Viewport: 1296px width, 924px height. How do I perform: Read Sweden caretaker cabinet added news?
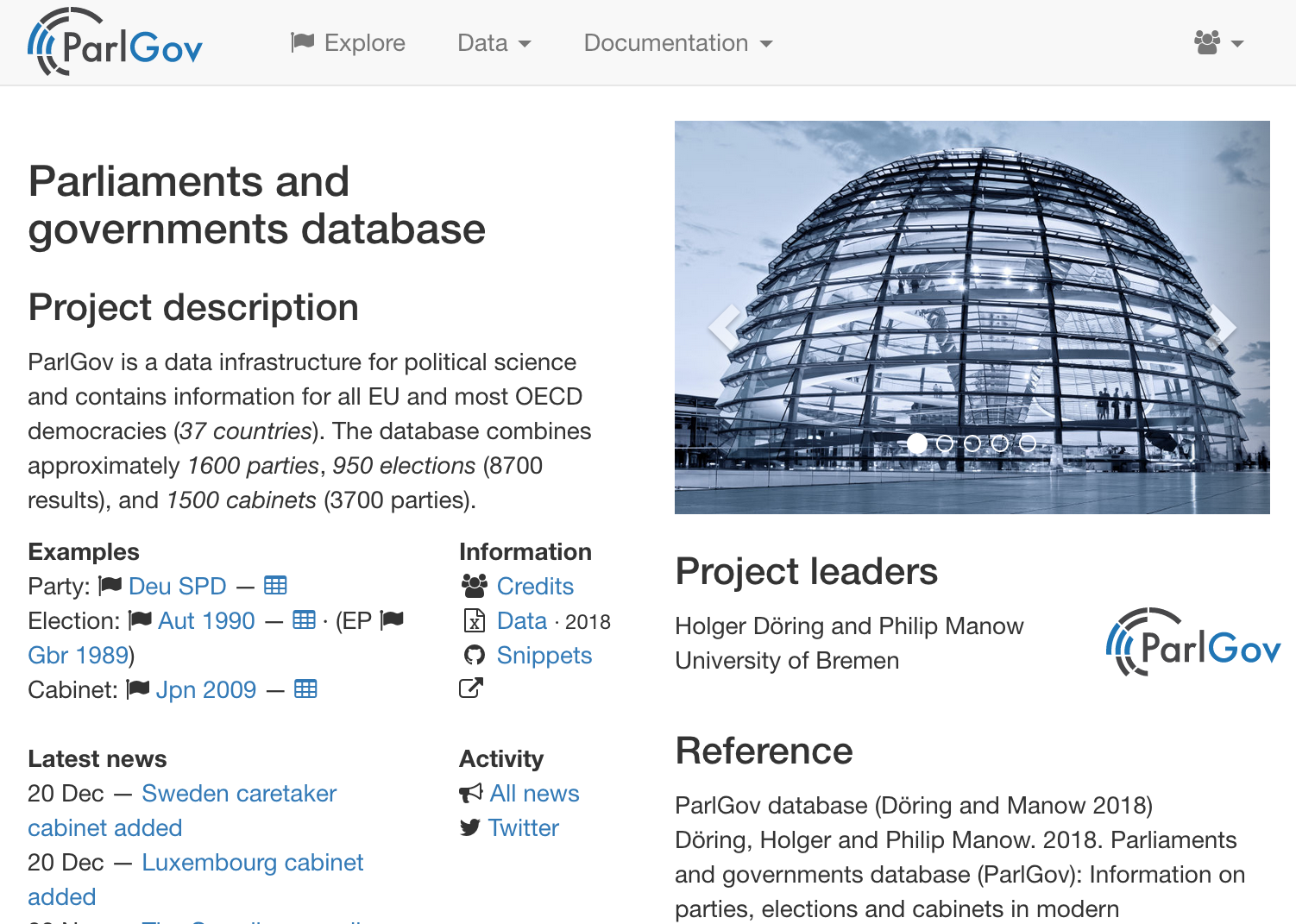[x=182, y=810]
